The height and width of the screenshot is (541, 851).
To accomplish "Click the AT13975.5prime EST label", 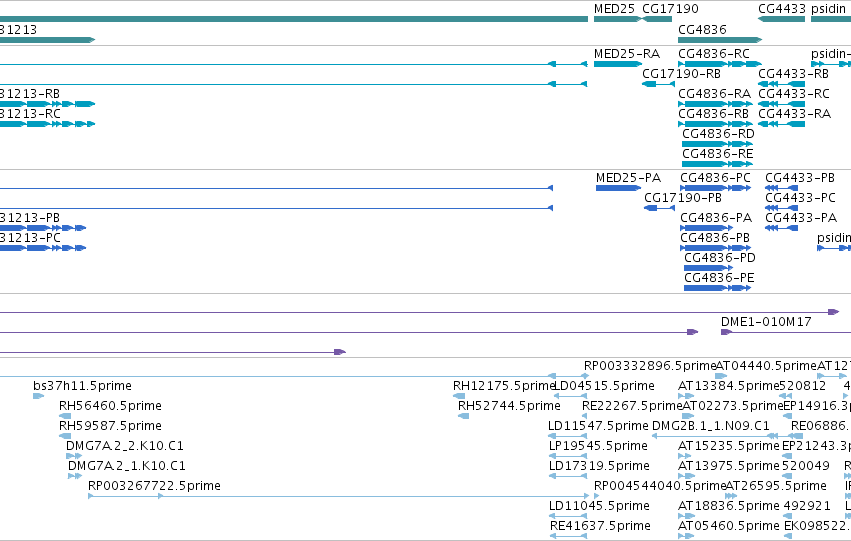I will (x=729, y=467).
